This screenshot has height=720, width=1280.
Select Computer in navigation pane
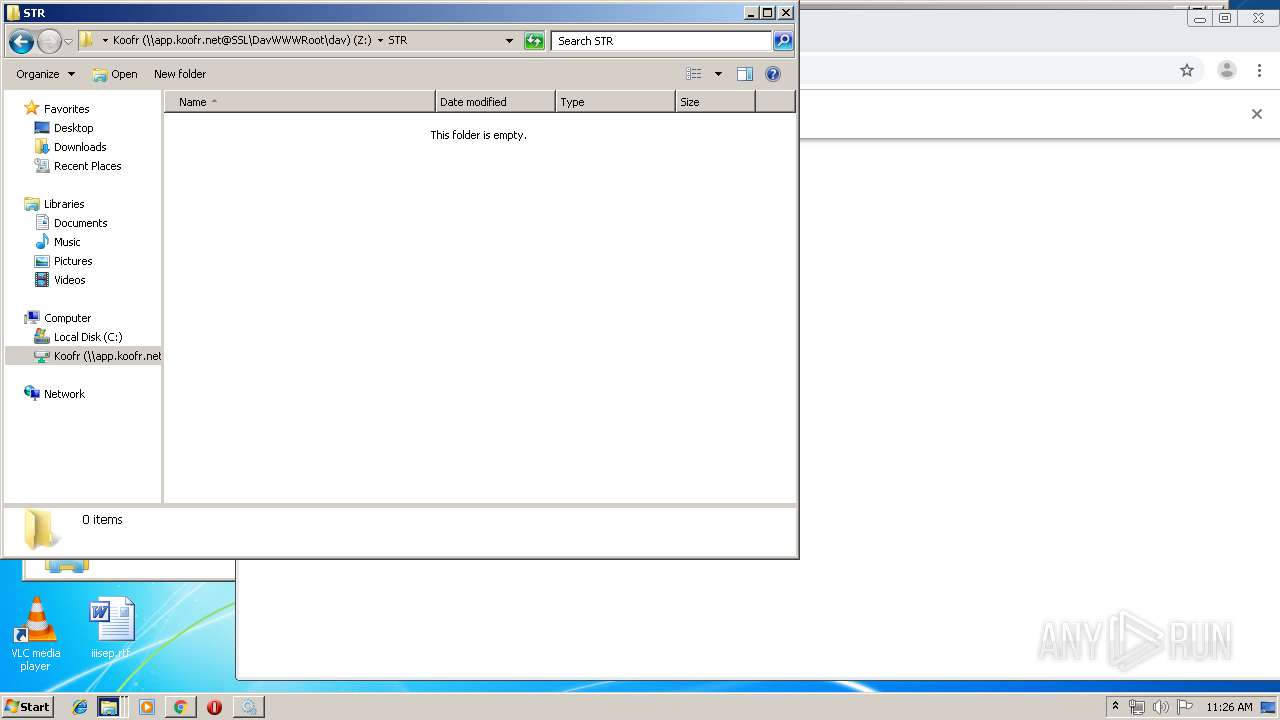click(67, 318)
